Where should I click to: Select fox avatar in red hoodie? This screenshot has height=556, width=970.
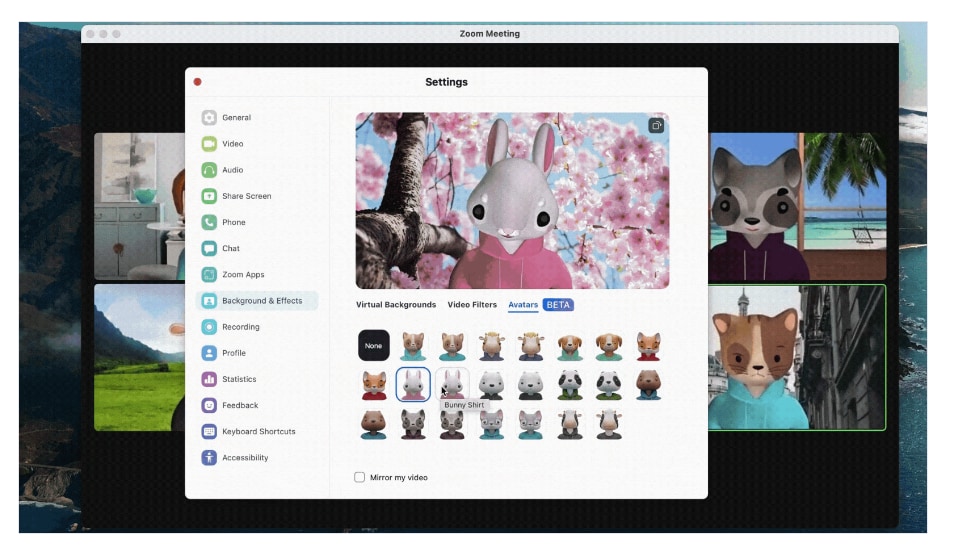[x=648, y=346]
